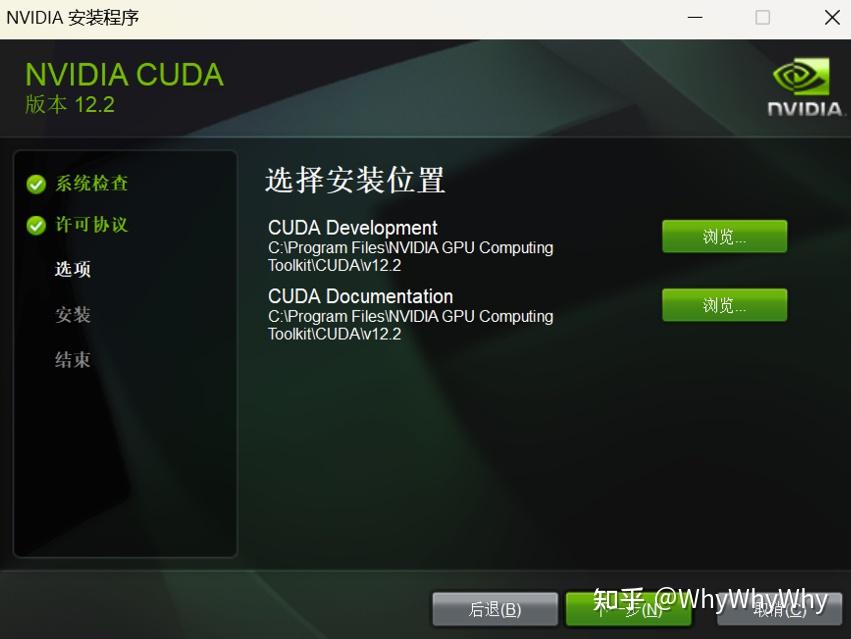Select the 安装 step in sidebar
This screenshot has height=639, width=851.
click(73, 314)
